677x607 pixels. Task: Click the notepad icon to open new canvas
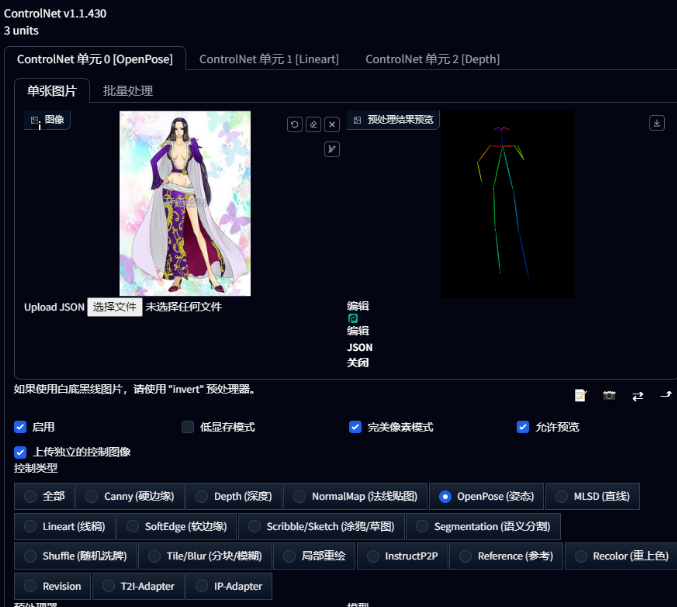pos(580,395)
